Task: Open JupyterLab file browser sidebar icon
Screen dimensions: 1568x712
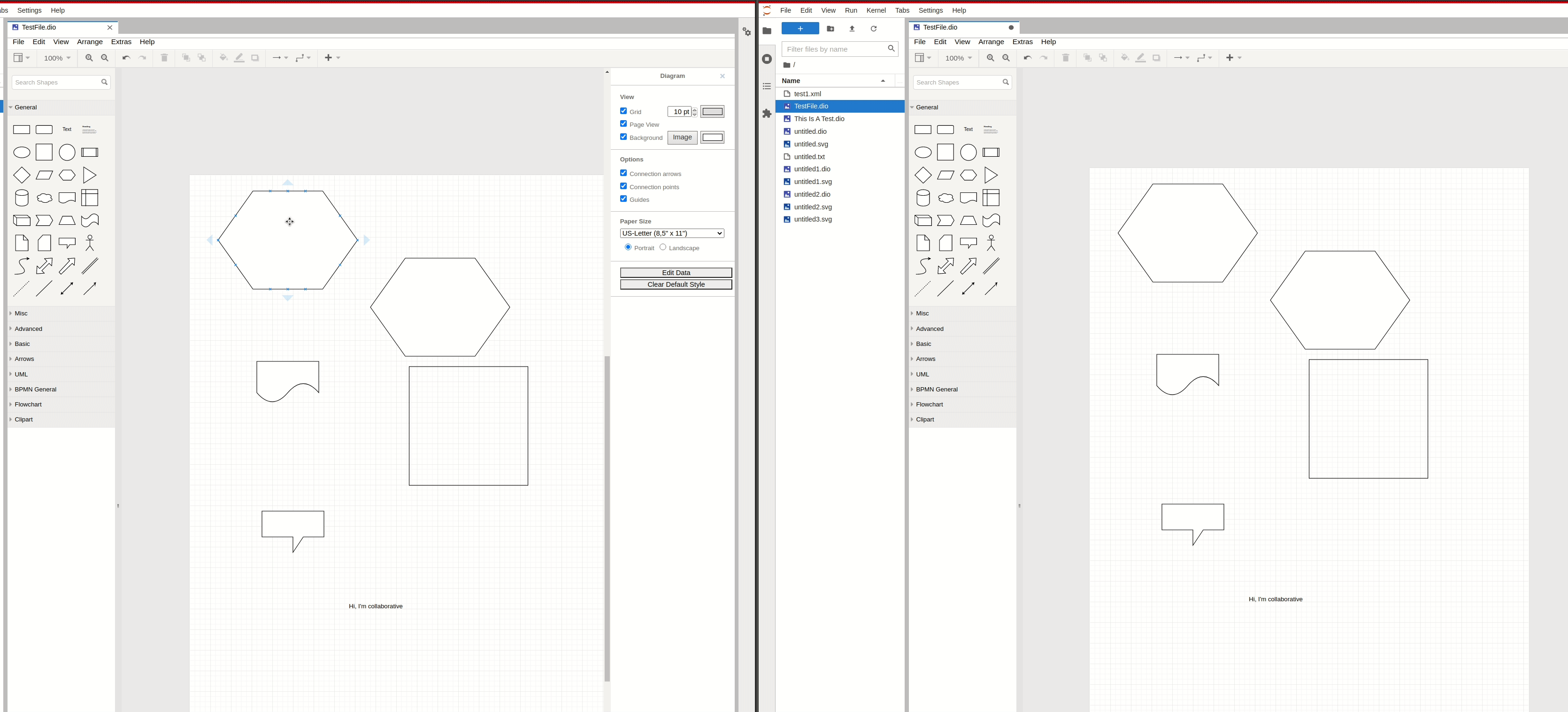Action: click(x=767, y=31)
